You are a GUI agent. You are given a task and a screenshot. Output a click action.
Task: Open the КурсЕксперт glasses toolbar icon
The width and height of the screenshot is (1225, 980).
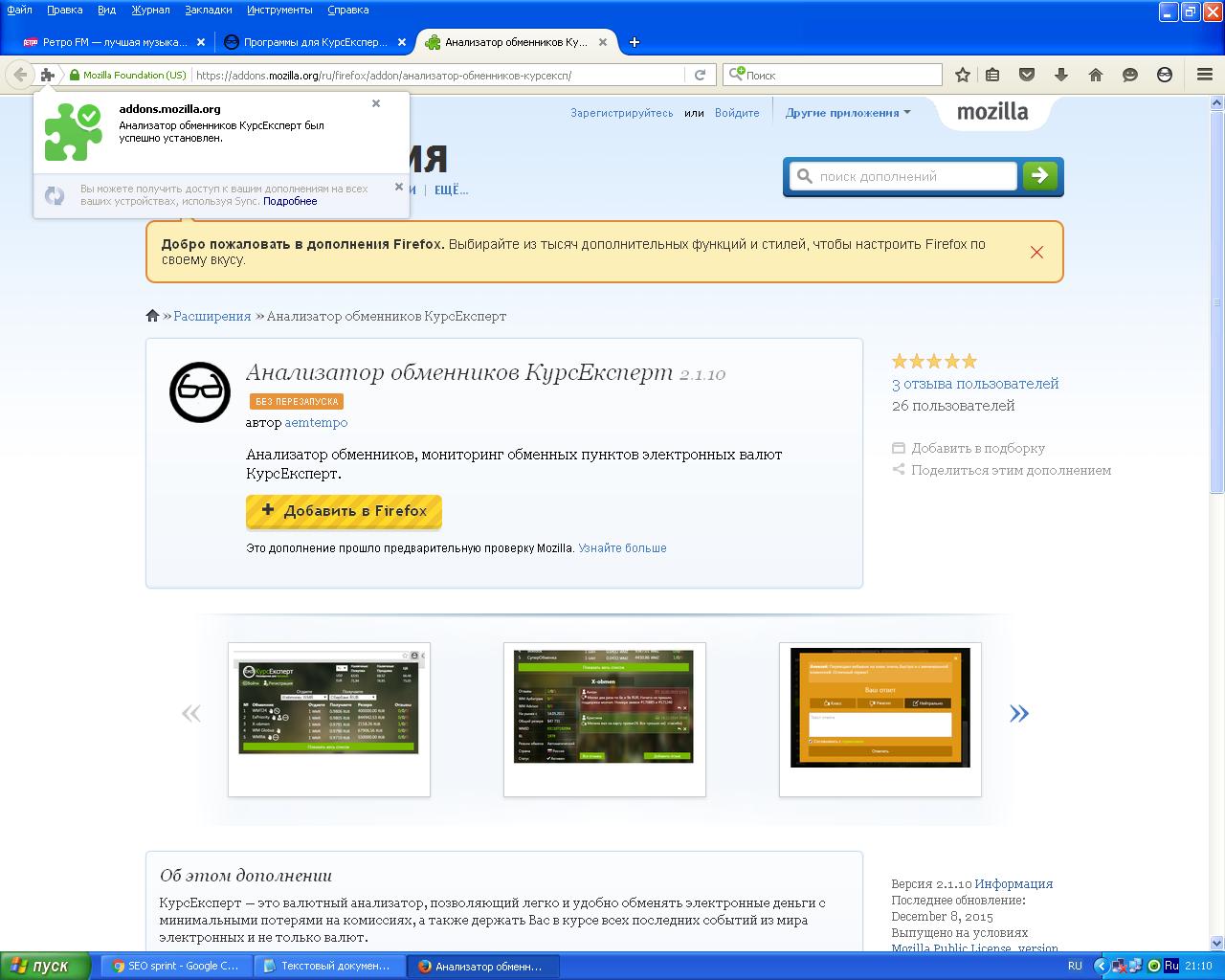pos(1165,75)
